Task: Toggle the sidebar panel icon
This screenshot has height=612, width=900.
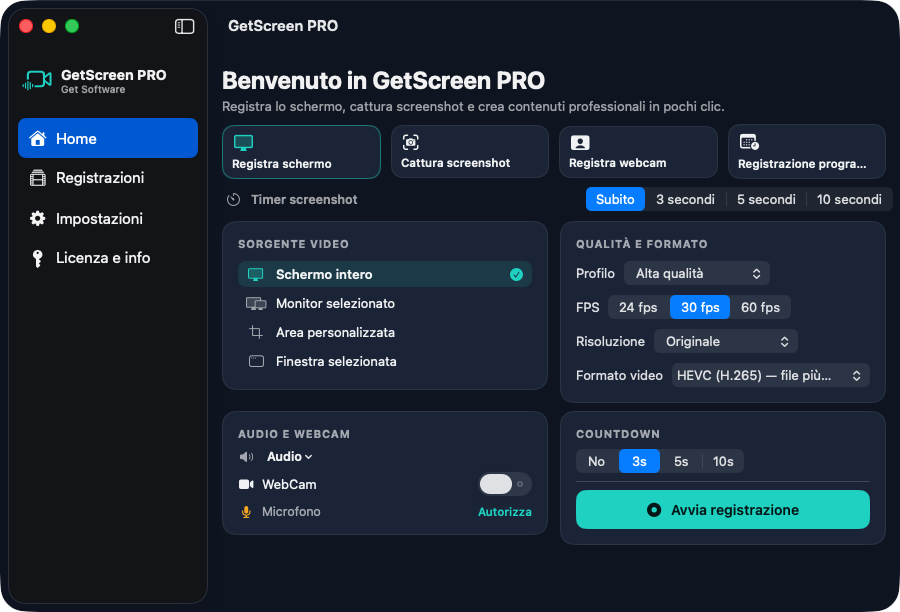Action: 184,26
